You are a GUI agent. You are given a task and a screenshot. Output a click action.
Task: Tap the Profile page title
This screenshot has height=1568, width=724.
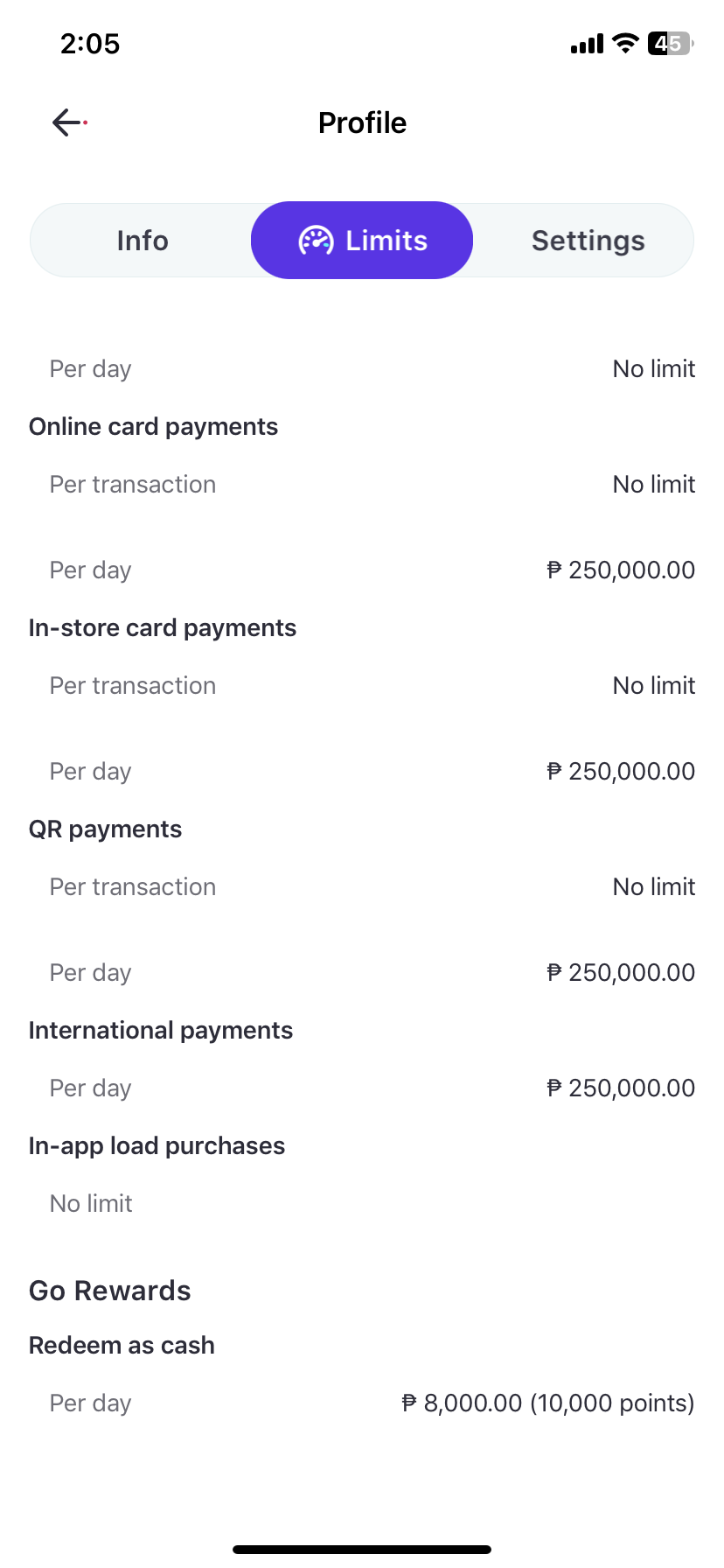tap(362, 123)
